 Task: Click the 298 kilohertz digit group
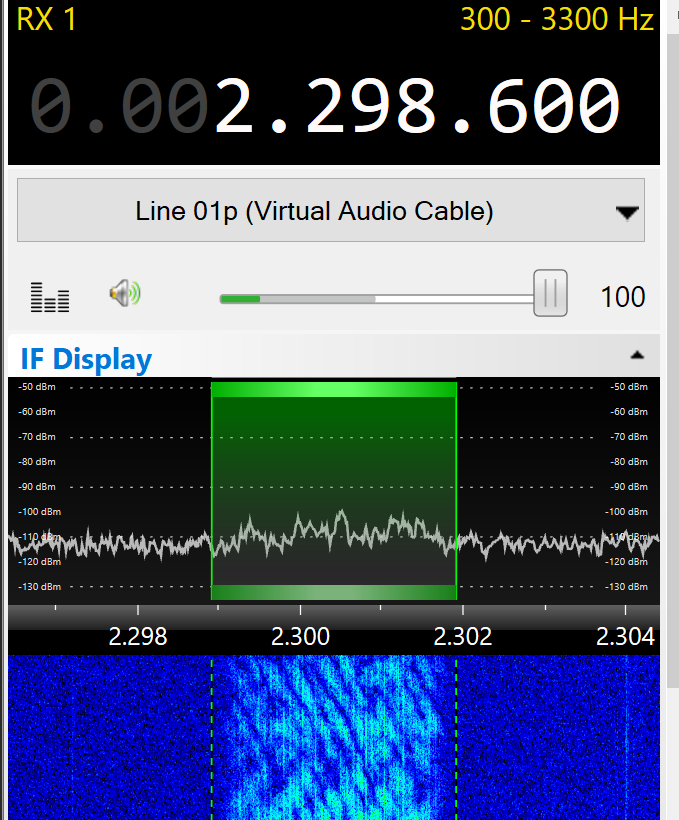tap(371, 105)
